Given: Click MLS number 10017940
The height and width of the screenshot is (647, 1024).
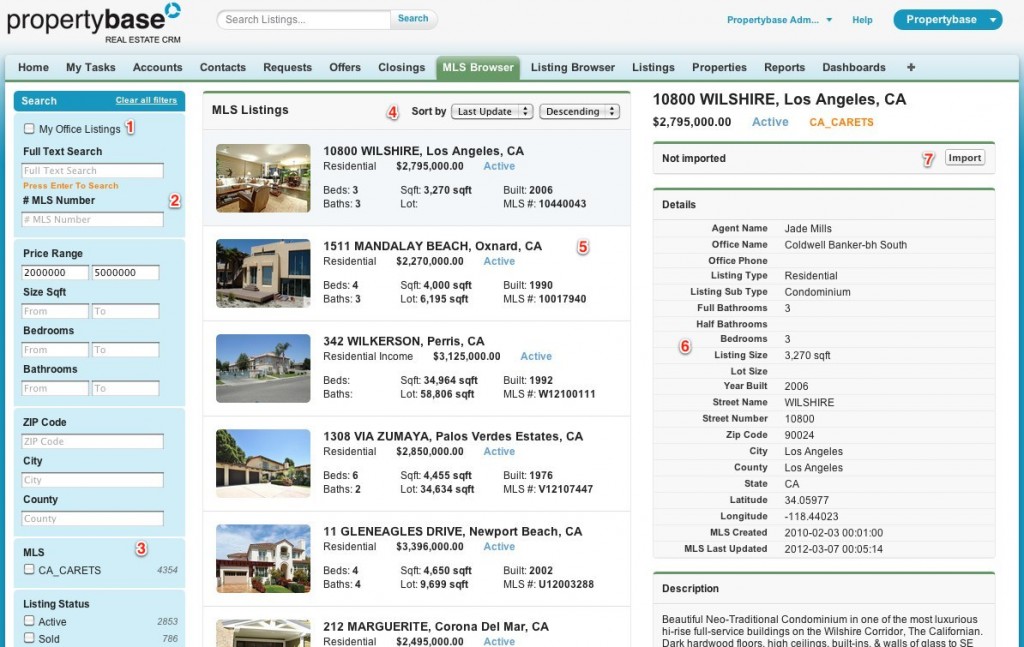Looking at the screenshot, I should pos(562,299).
